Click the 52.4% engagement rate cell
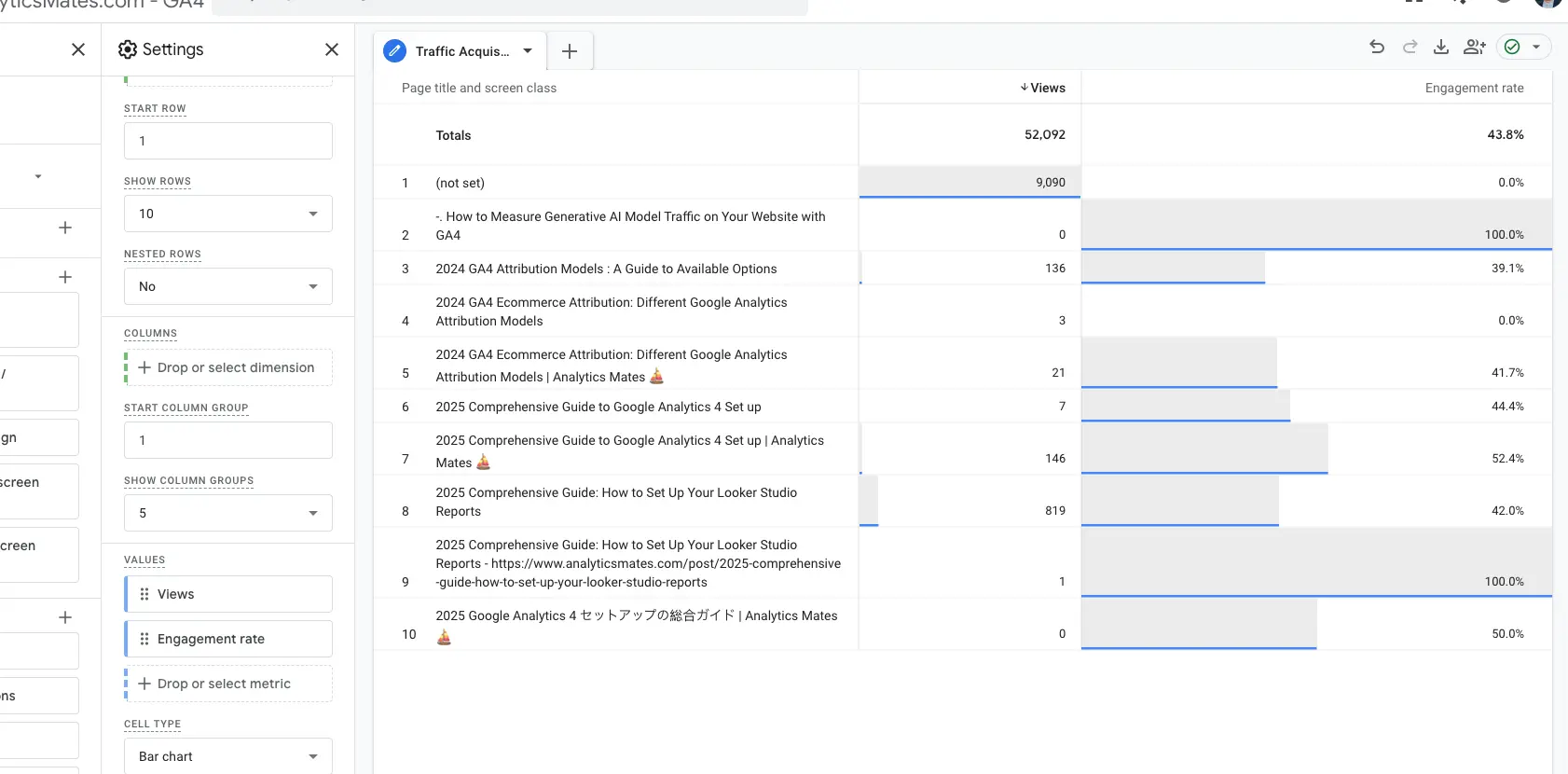Image resolution: width=1568 pixels, height=774 pixels. point(1316,449)
